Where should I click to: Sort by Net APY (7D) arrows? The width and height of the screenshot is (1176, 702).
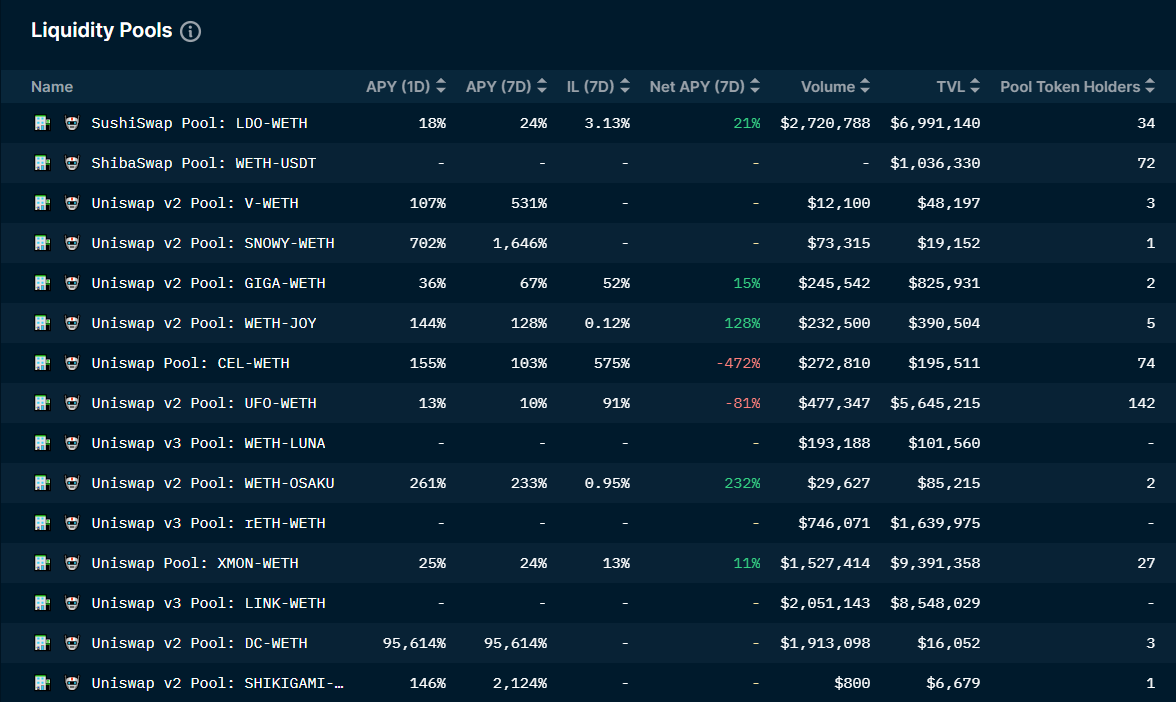pos(755,87)
